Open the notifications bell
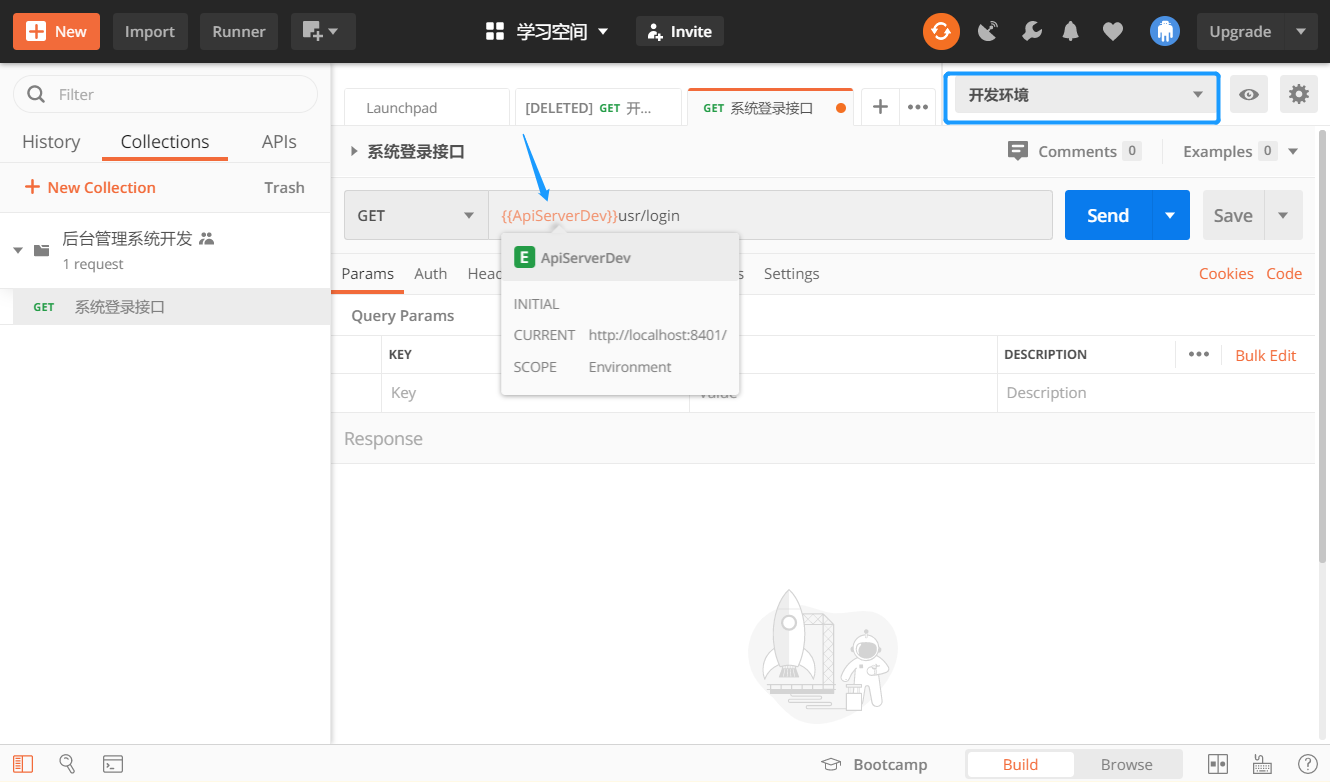The height and width of the screenshot is (782, 1330). (1070, 31)
